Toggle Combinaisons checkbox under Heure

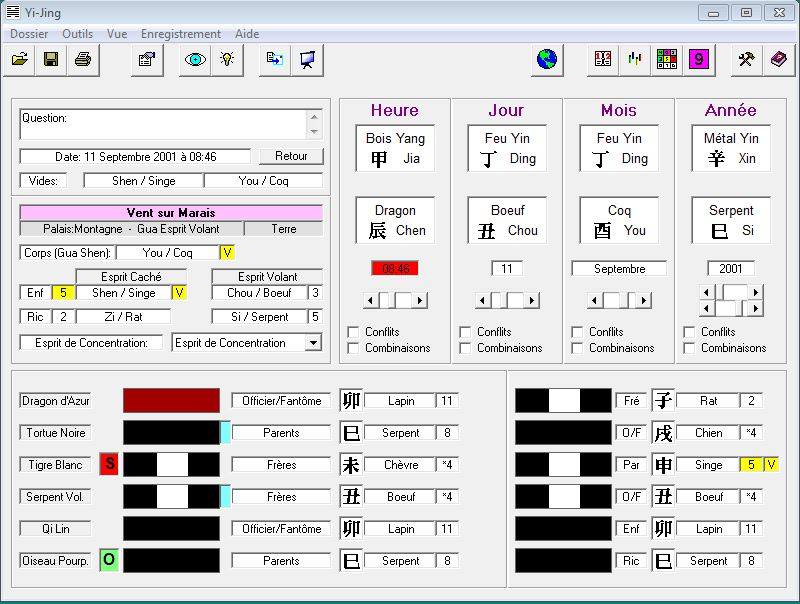tap(353, 348)
